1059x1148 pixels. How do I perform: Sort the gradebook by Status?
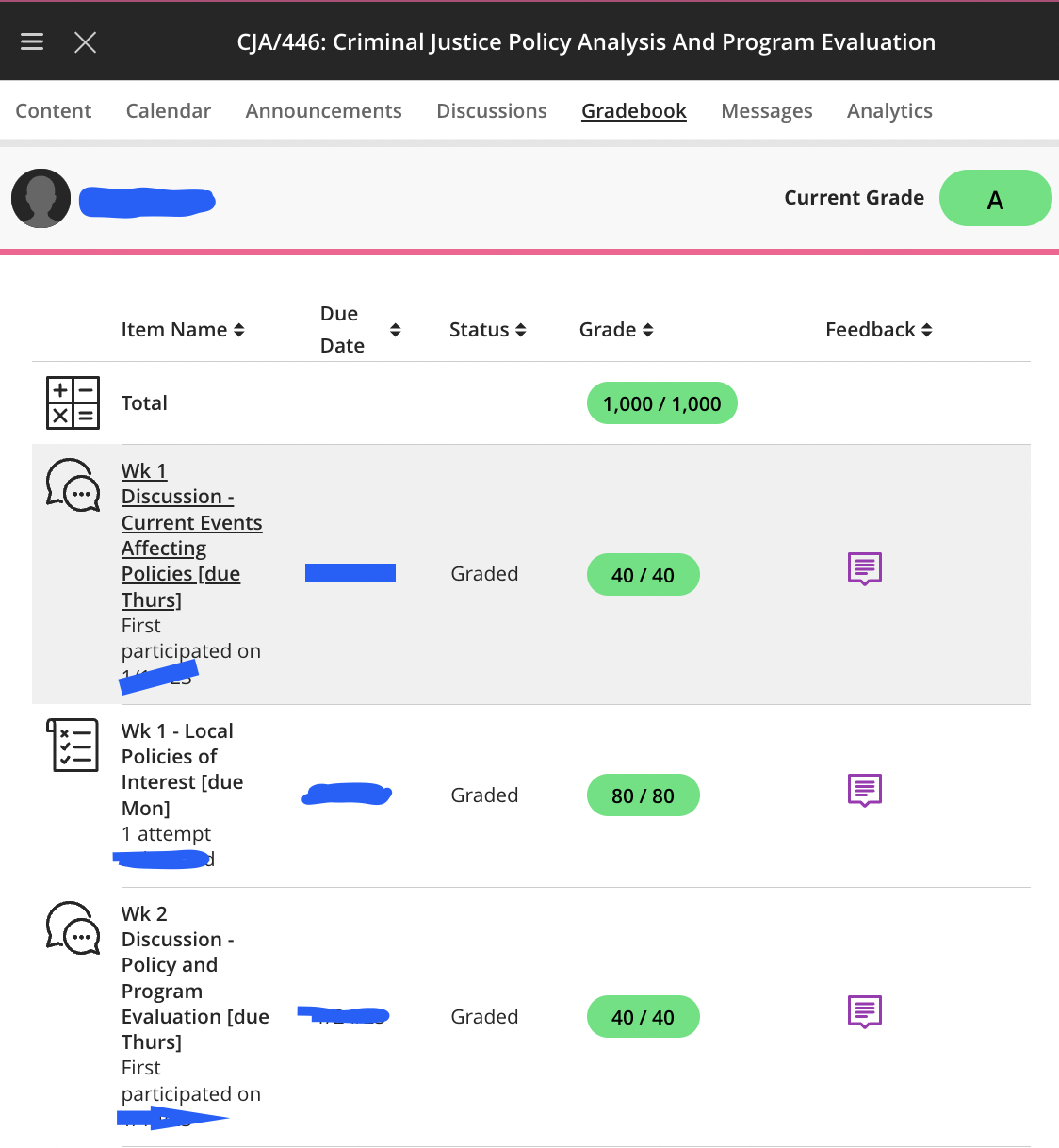point(487,330)
